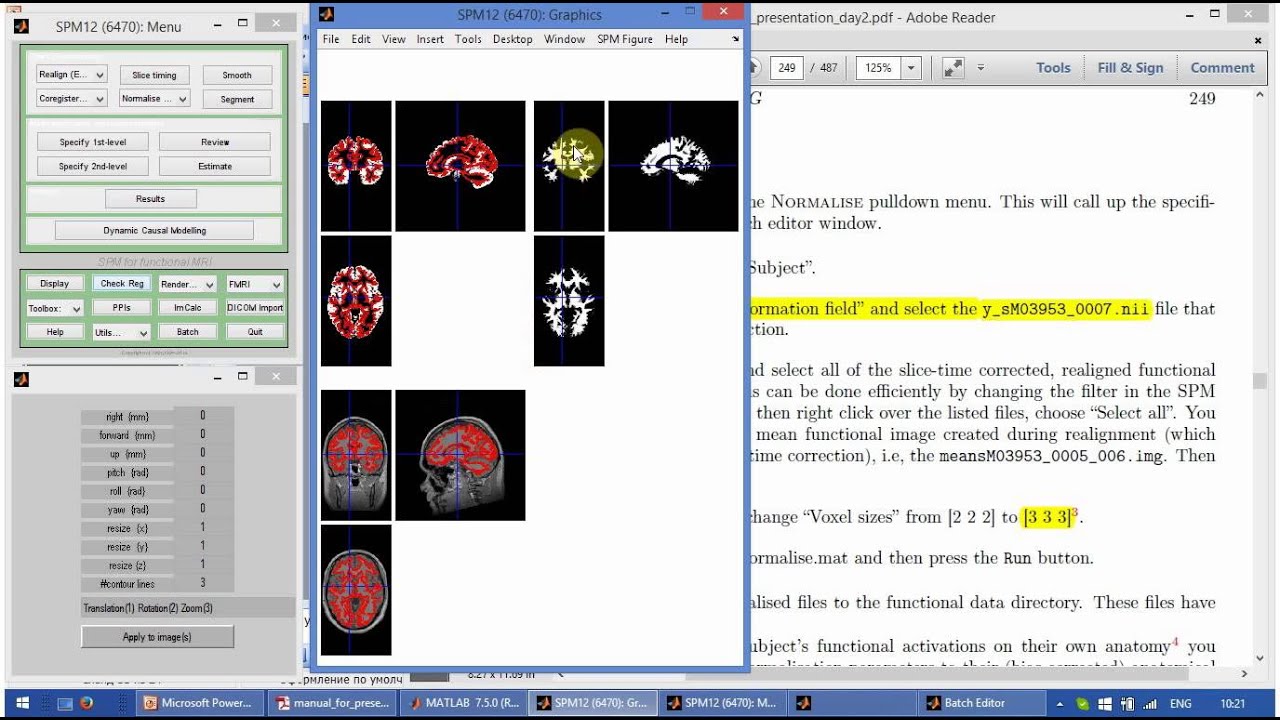
Task: Open the ImCalc tool
Action: (x=187, y=308)
